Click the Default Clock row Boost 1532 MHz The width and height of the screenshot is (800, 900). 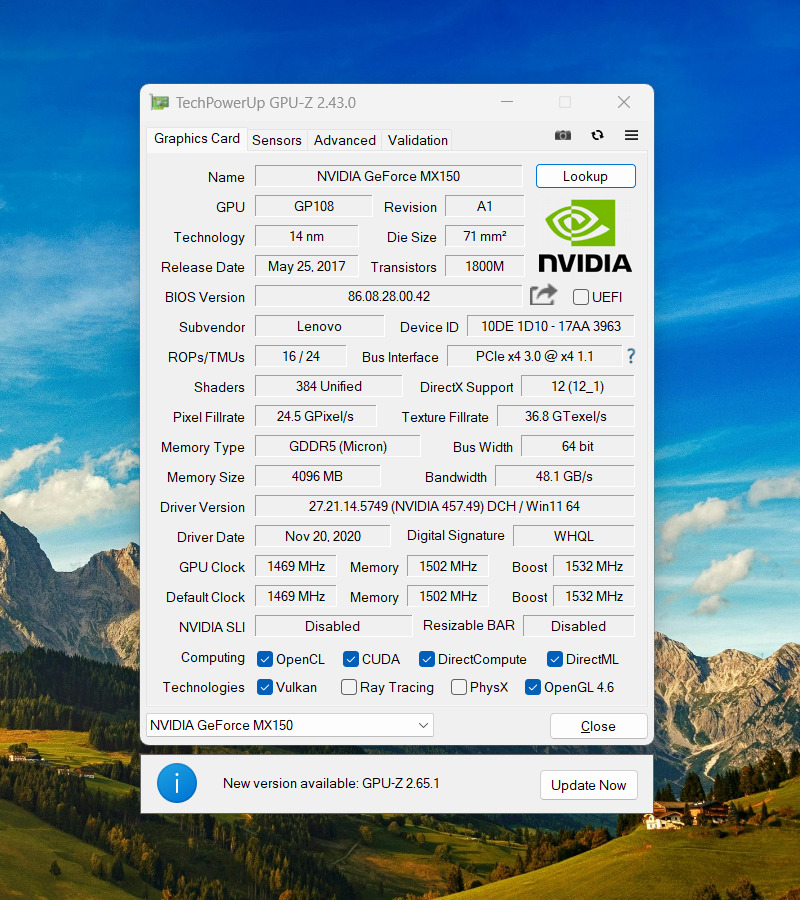[x=594, y=596]
